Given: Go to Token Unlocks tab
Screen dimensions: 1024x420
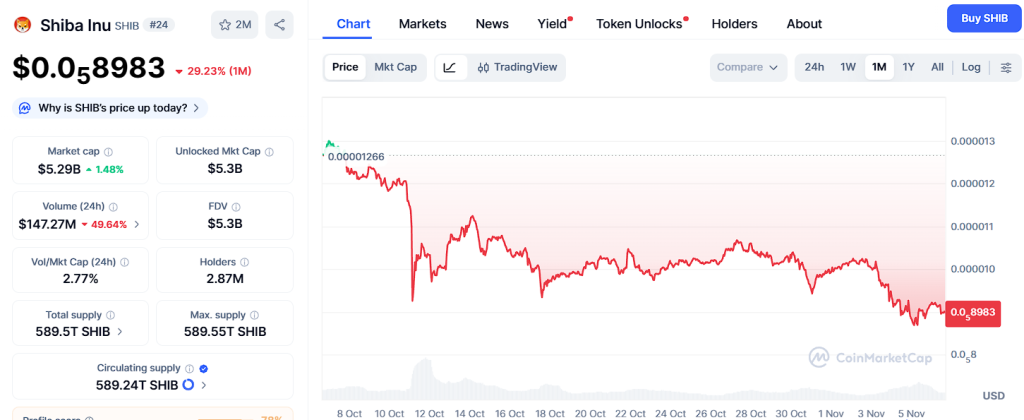Looking at the screenshot, I should [x=639, y=23].
